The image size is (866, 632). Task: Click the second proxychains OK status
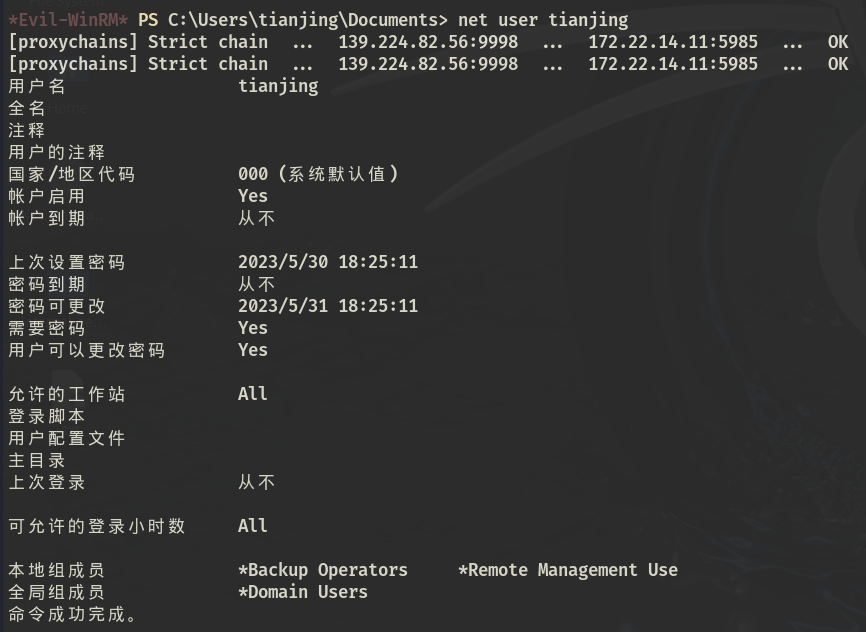pos(838,64)
